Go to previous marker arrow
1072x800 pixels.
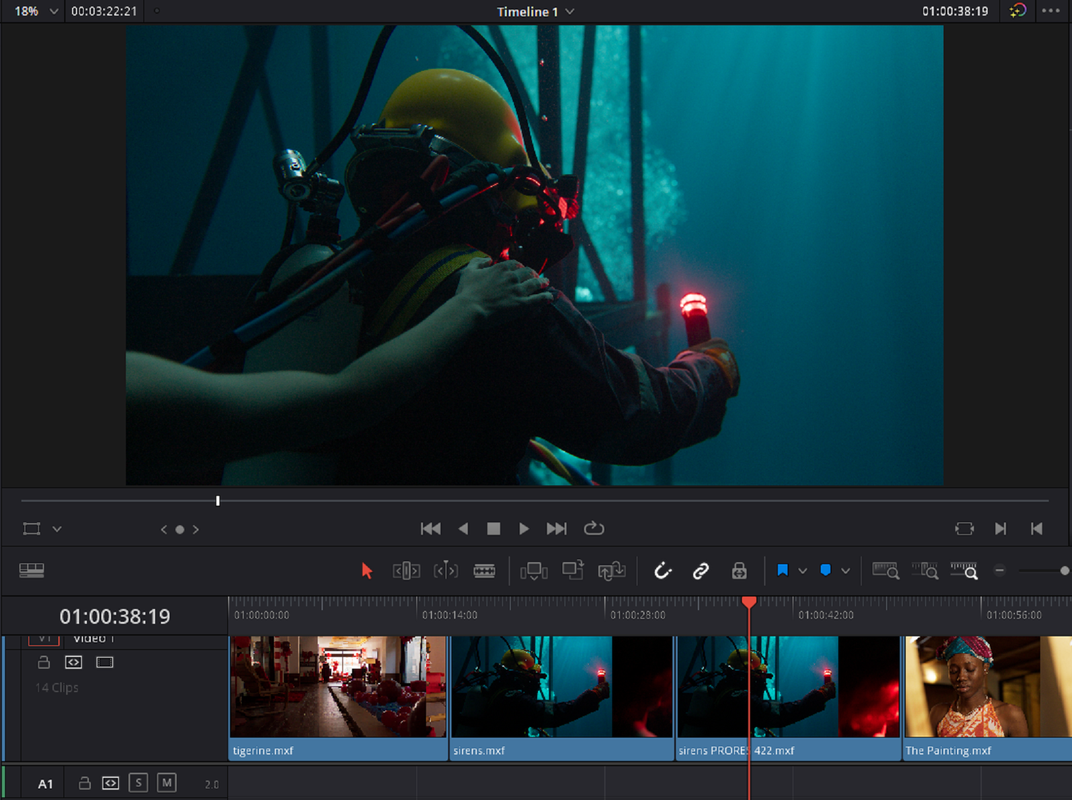[x=163, y=529]
